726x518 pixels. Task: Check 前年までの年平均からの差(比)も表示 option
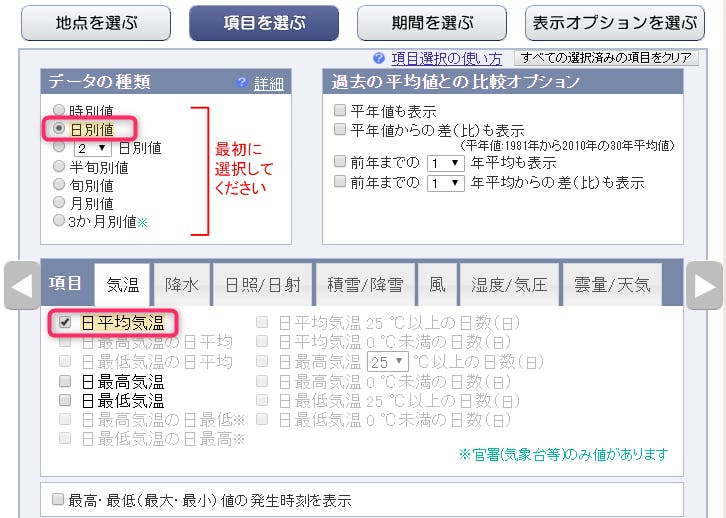340,181
